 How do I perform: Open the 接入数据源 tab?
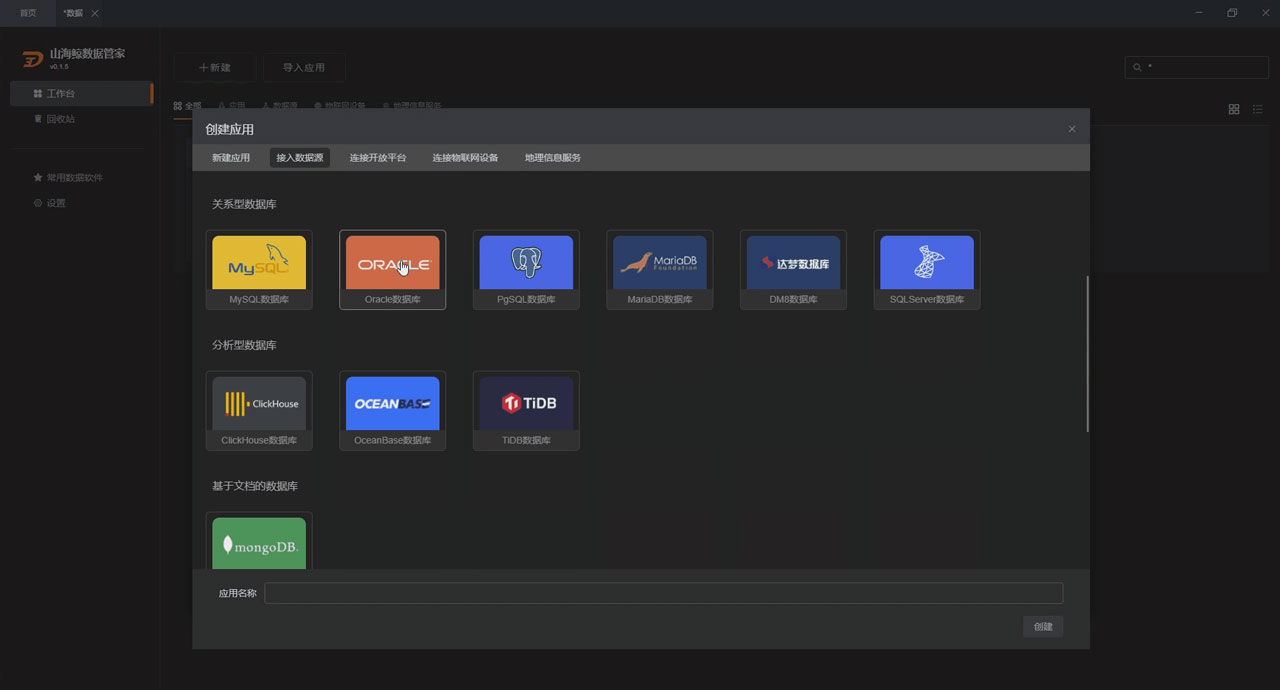pos(300,158)
